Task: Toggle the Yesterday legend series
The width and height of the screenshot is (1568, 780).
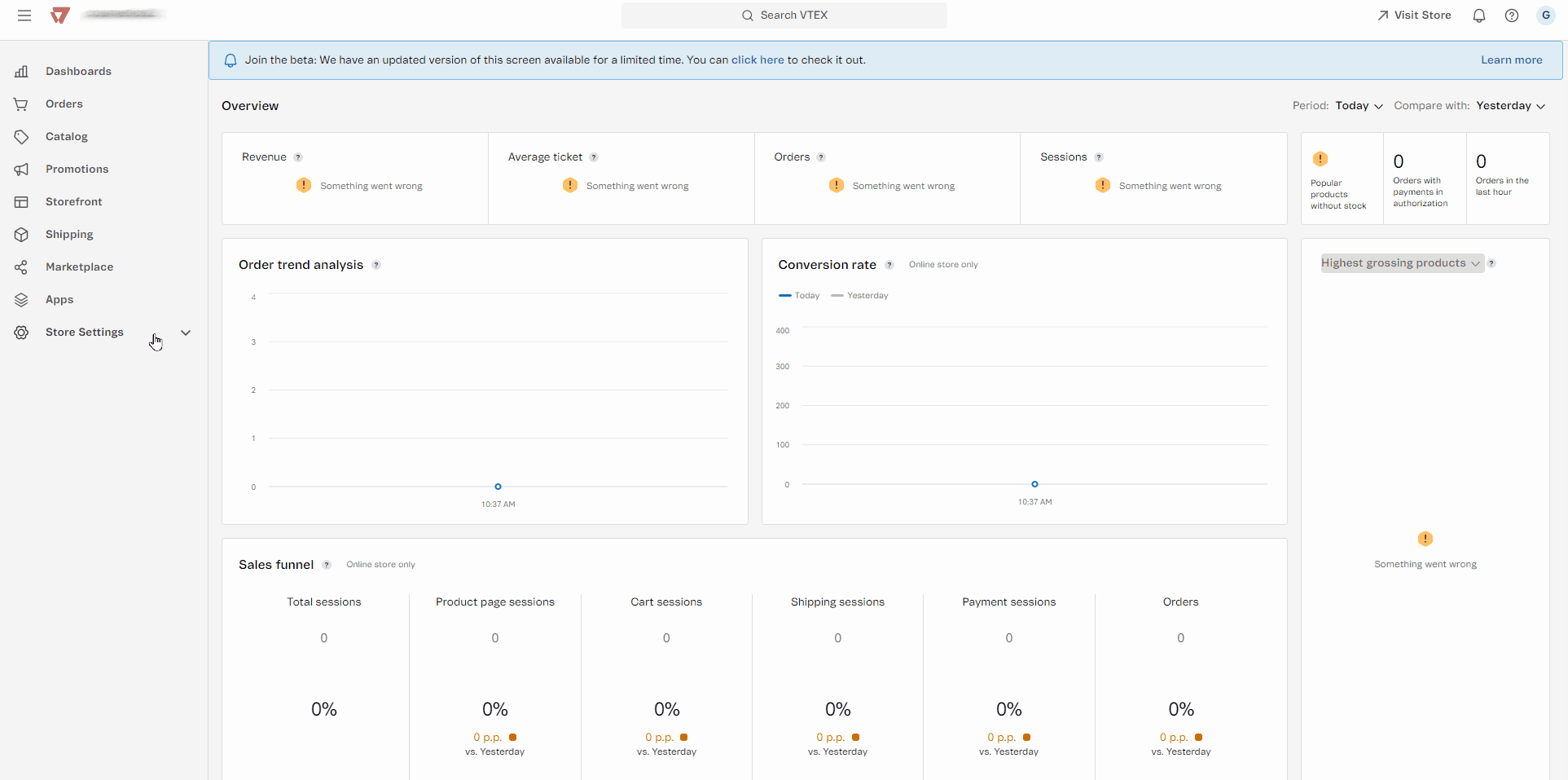Action: 860,296
